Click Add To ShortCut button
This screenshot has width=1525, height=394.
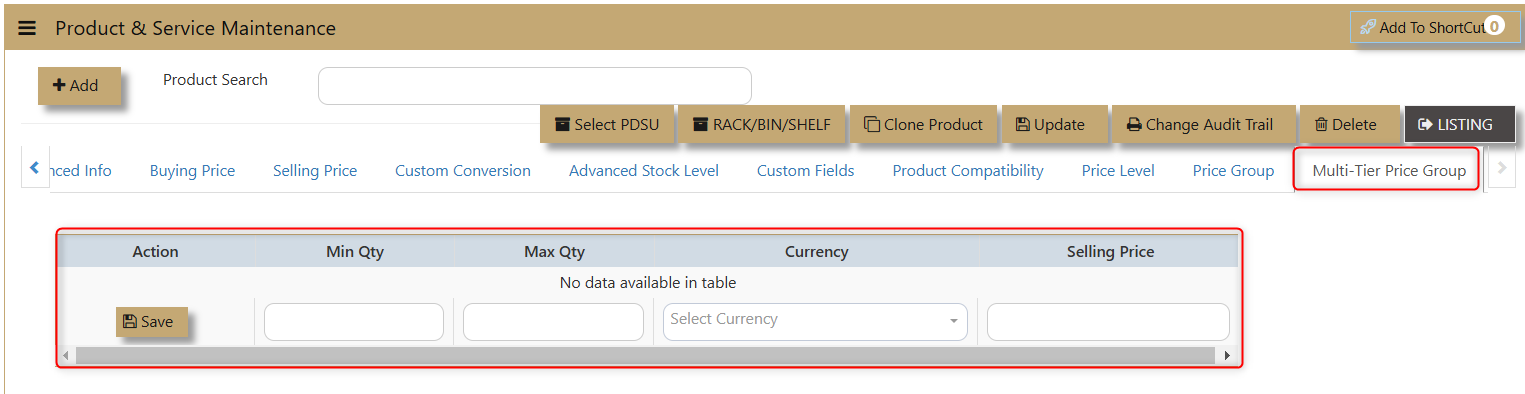point(1434,27)
